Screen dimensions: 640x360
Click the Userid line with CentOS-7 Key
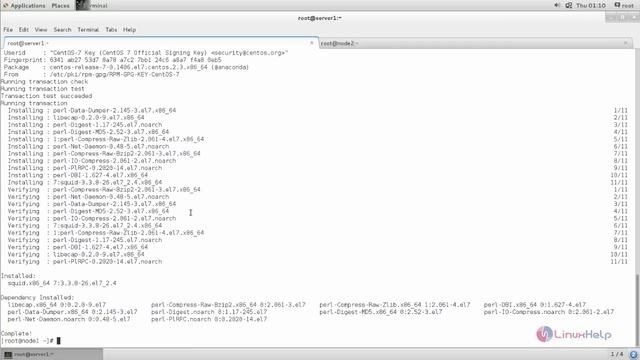(x=146, y=53)
